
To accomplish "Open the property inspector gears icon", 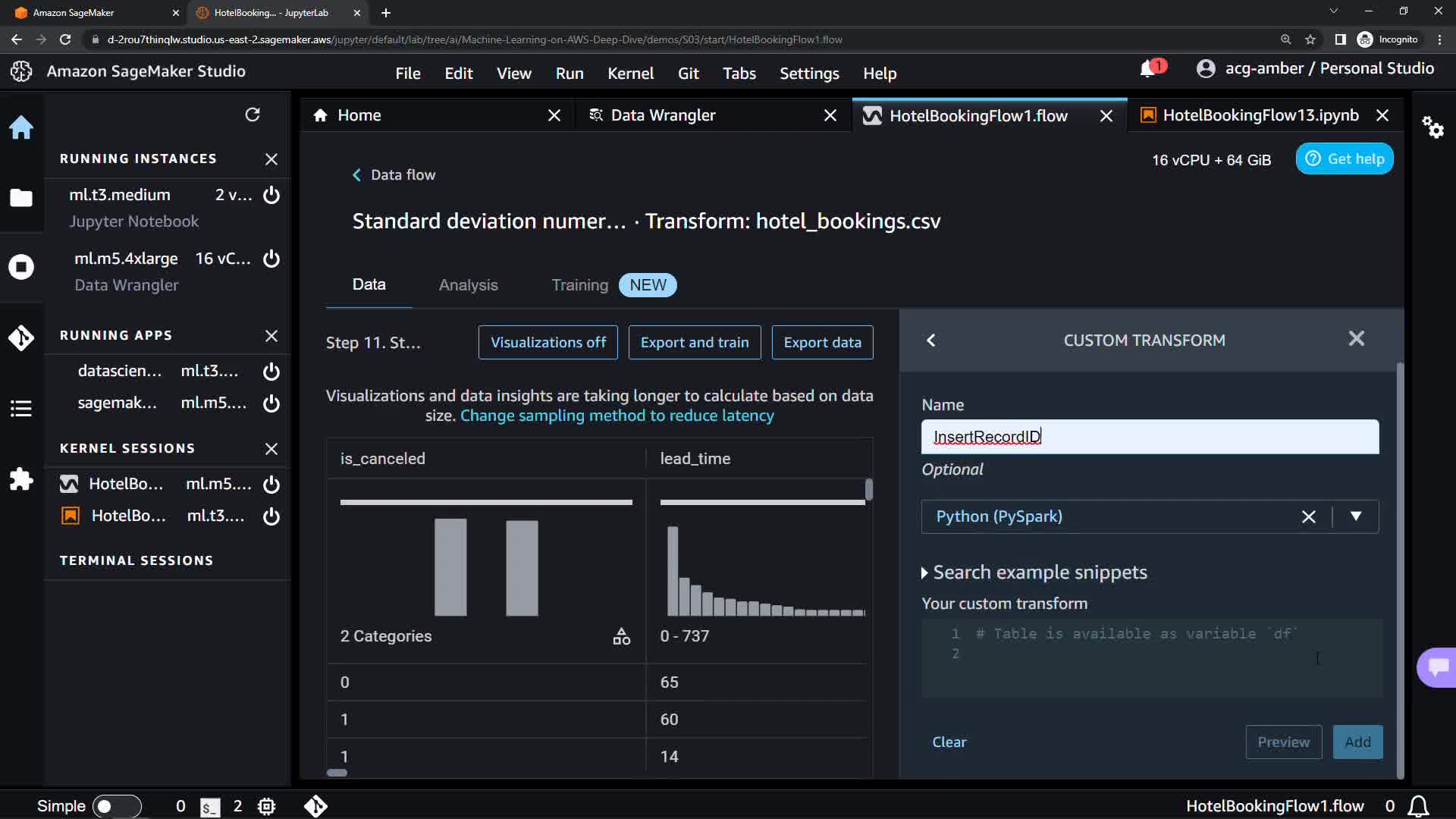I will (1432, 127).
